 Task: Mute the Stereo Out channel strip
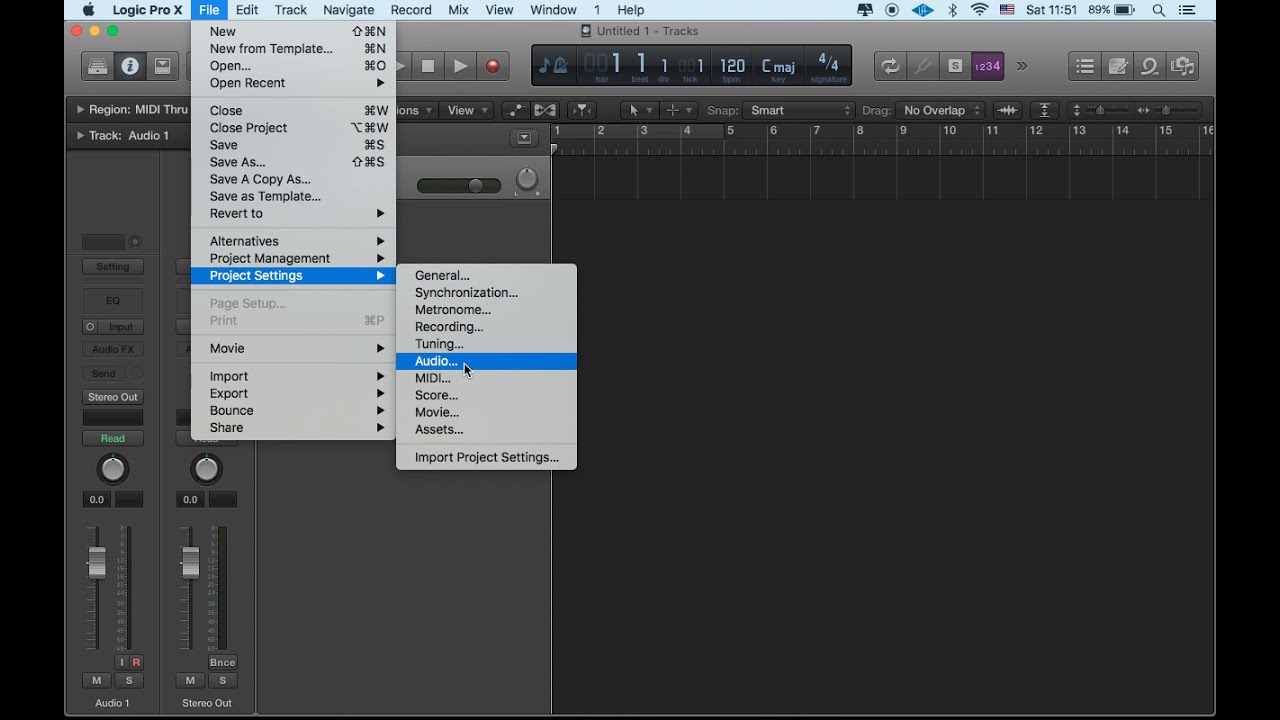190,681
